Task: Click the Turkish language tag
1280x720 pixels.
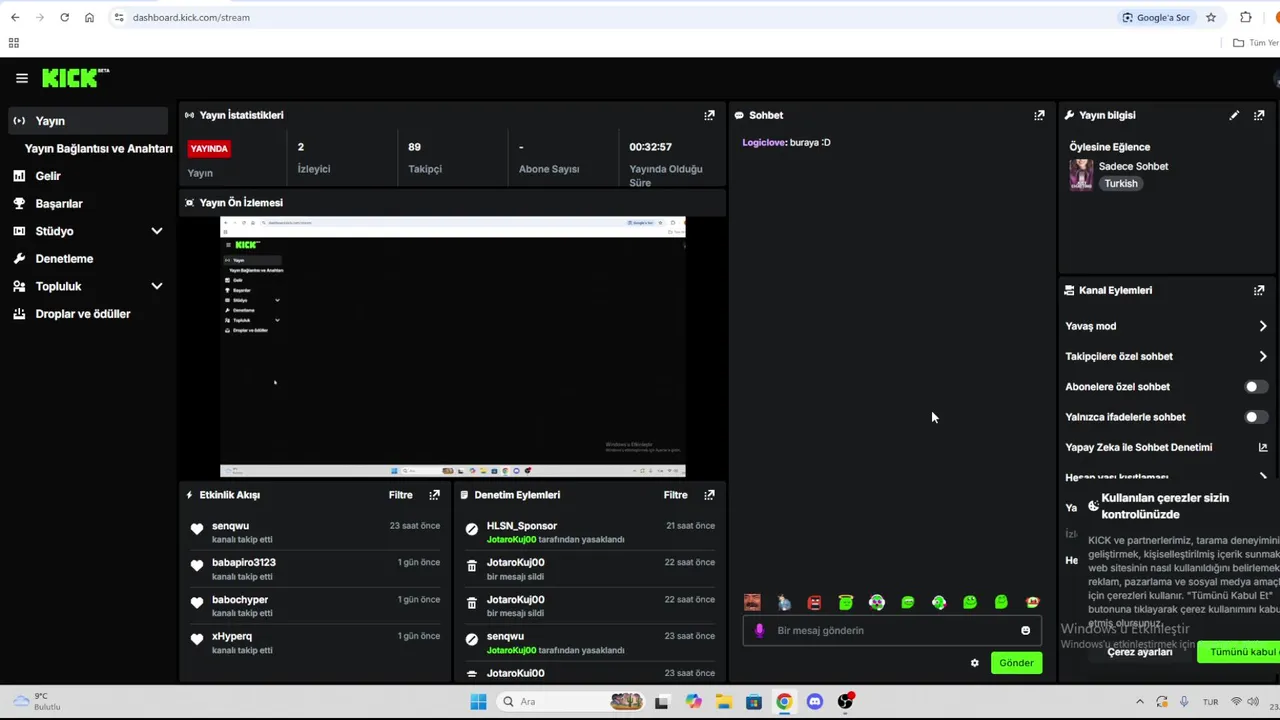Action: pyautogui.click(x=1121, y=184)
